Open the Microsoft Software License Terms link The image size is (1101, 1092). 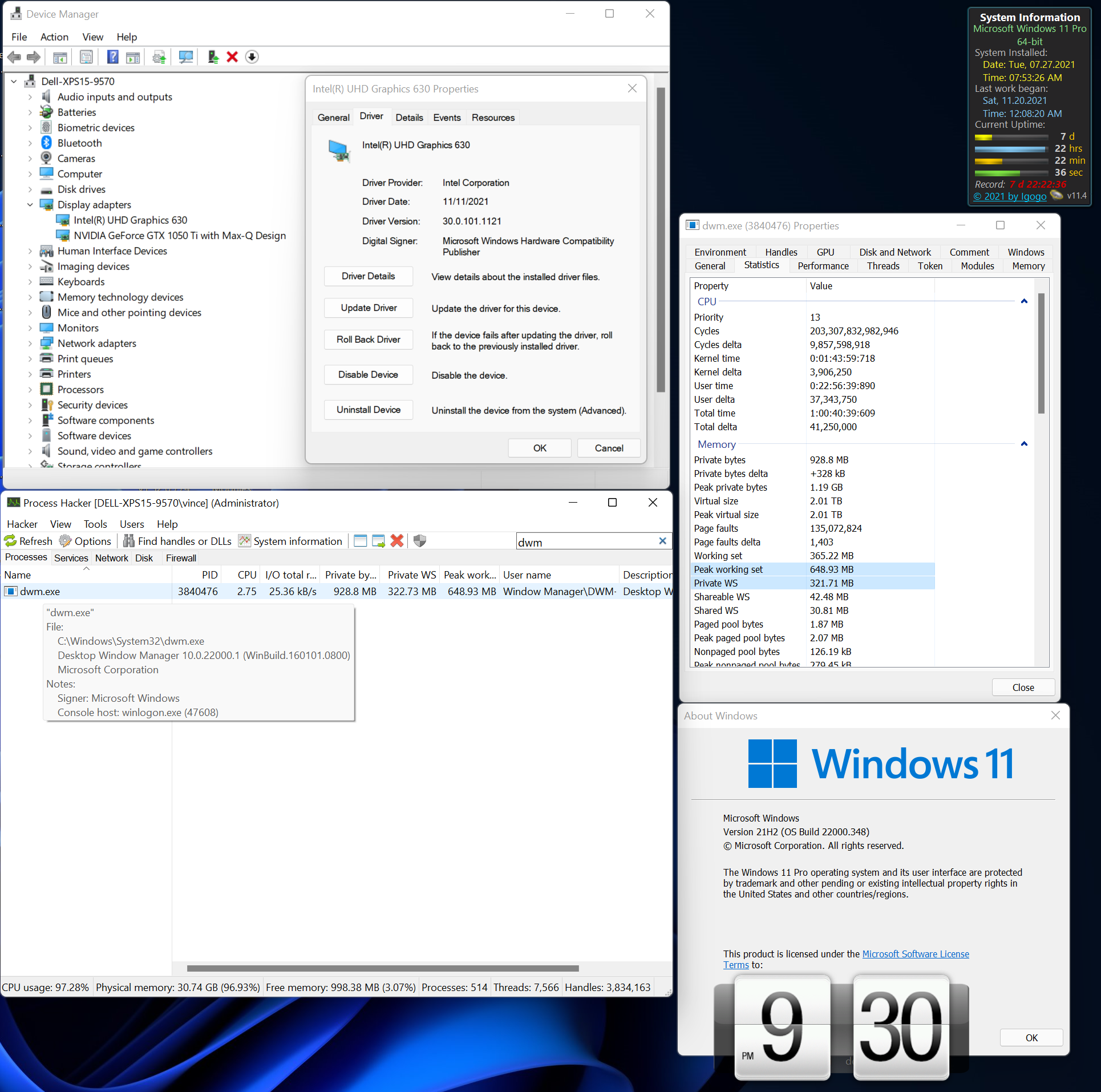[x=915, y=953]
